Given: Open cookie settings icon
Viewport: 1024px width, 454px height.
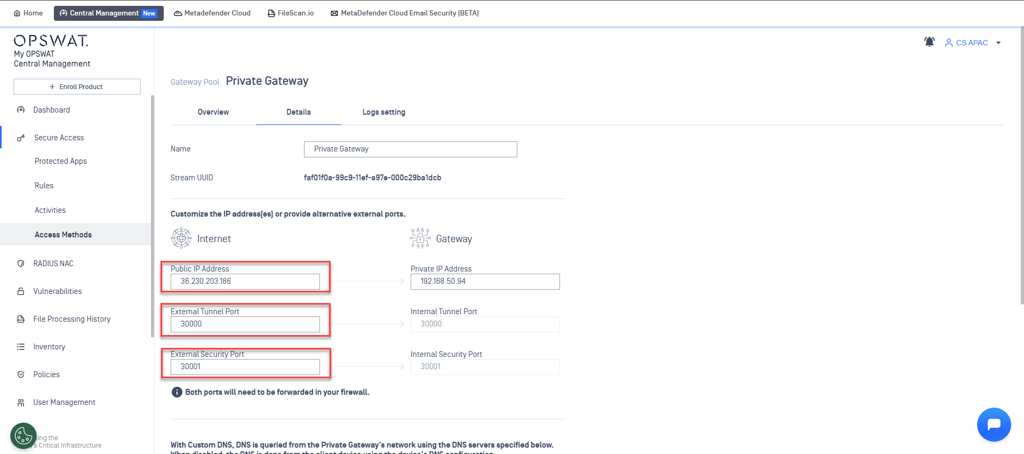Looking at the screenshot, I should 23,436.
